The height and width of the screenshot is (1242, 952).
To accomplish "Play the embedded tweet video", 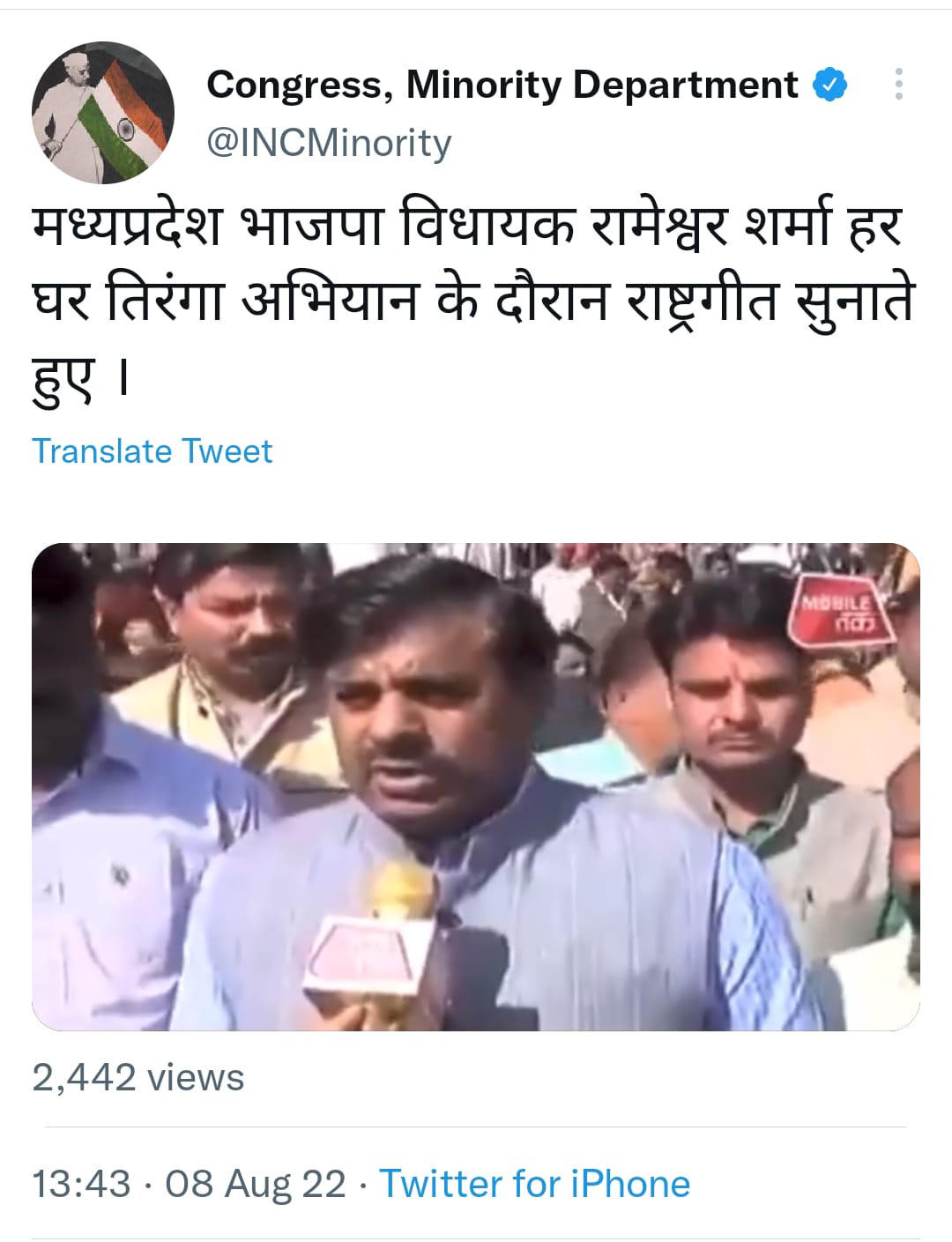I will (x=476, y=787).
